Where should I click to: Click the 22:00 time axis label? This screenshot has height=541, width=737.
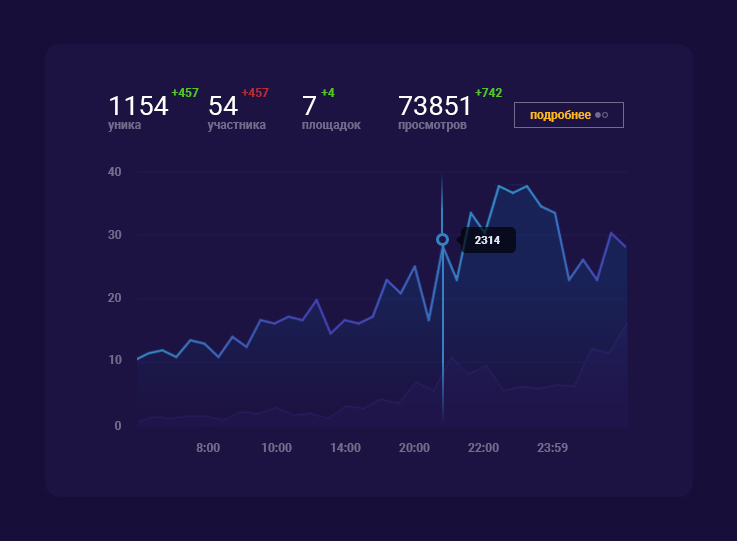(483, 447)
